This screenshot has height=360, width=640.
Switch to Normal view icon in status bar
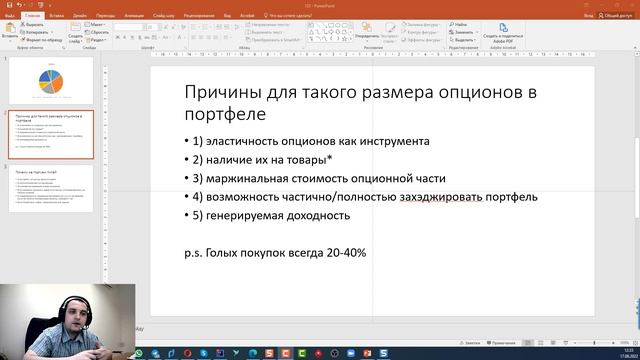tap(528, 343)
